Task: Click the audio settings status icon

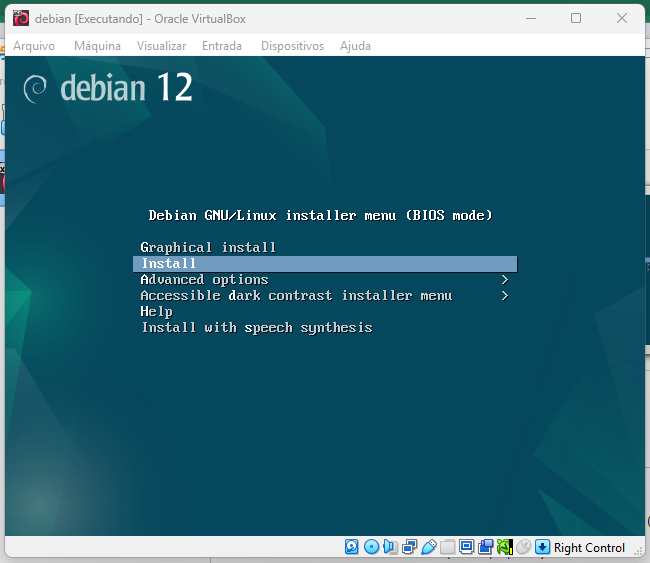Action: (390, 547)
